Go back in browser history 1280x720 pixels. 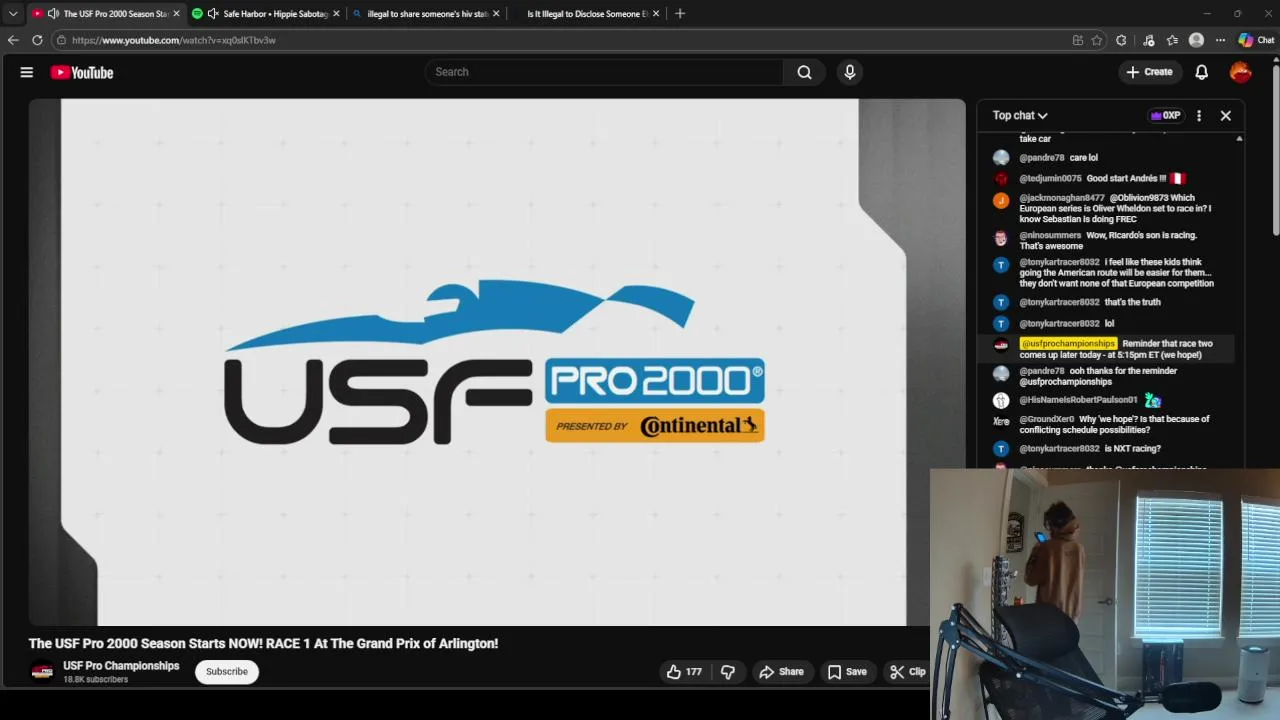(x=13, y=40)
